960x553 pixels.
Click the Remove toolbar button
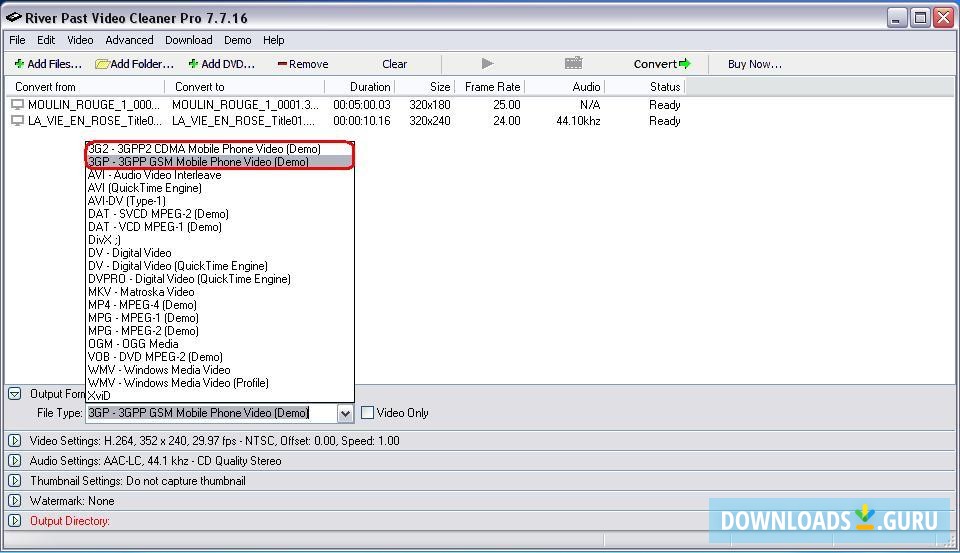[302, 64]
